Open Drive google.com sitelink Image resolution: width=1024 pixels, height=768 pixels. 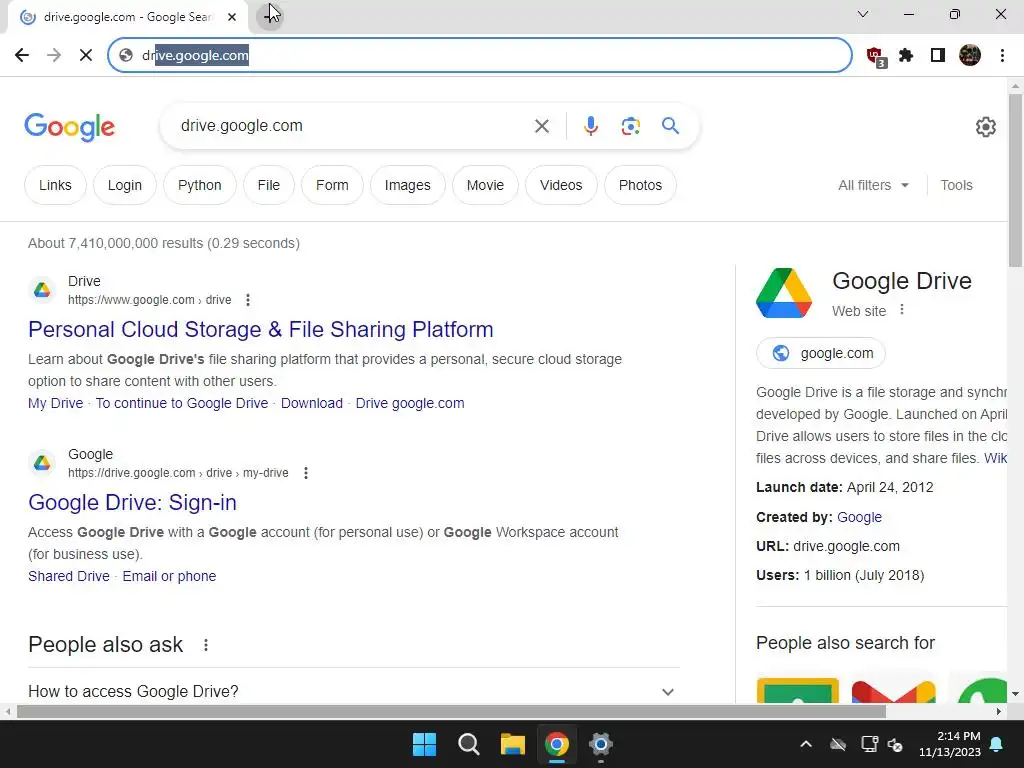click(x=410, y=403)
